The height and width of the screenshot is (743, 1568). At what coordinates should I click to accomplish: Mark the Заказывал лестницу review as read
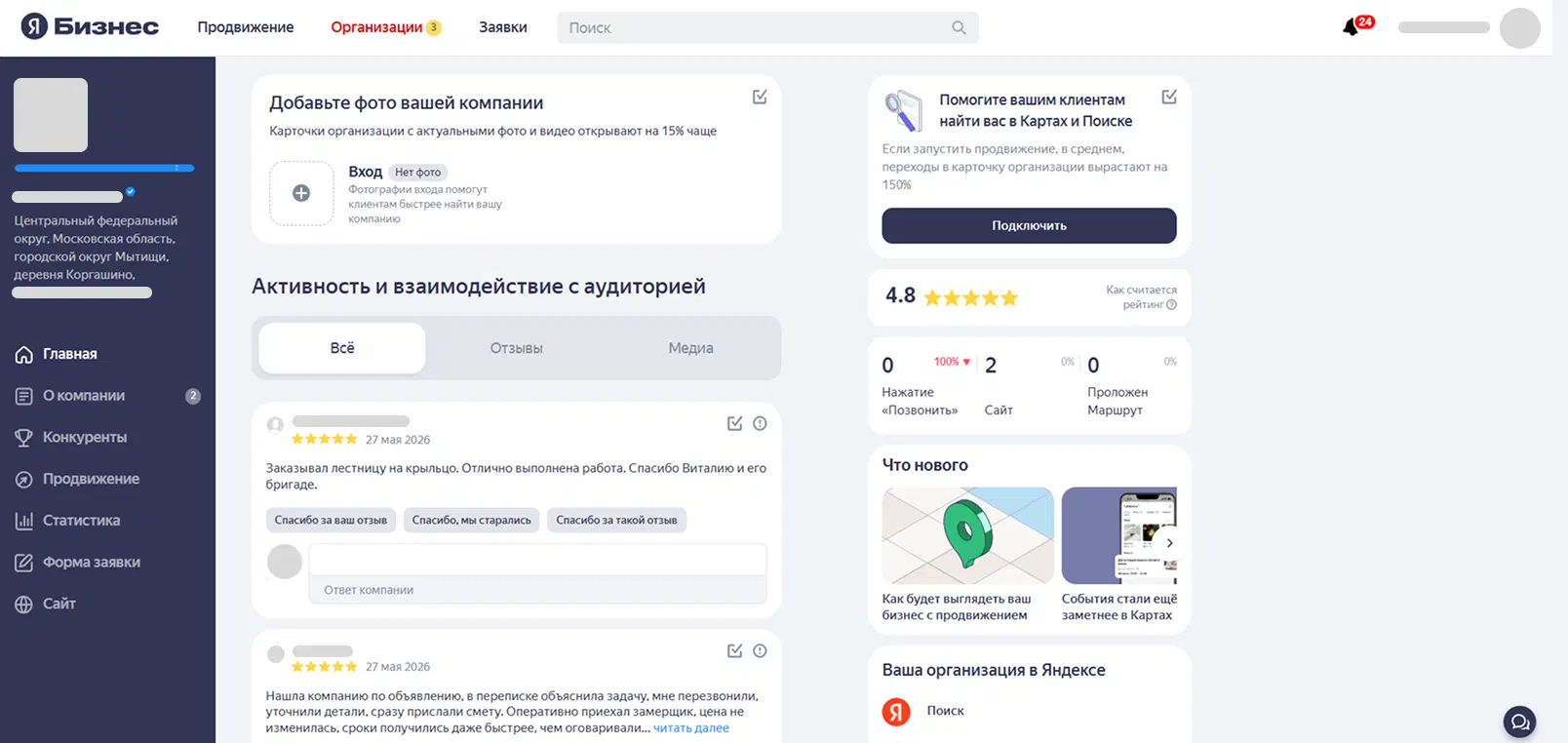735,423
